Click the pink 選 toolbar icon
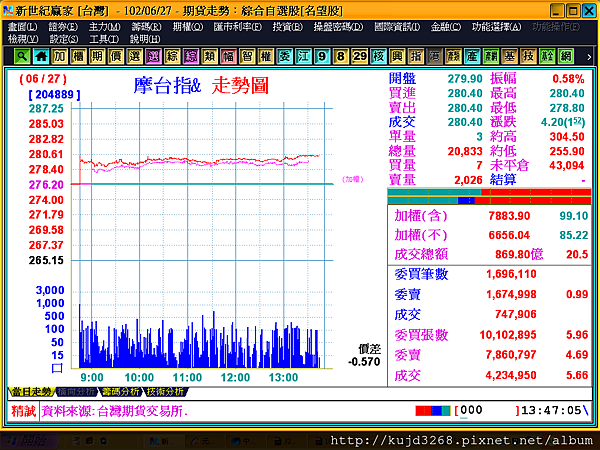 coord(153,56)
